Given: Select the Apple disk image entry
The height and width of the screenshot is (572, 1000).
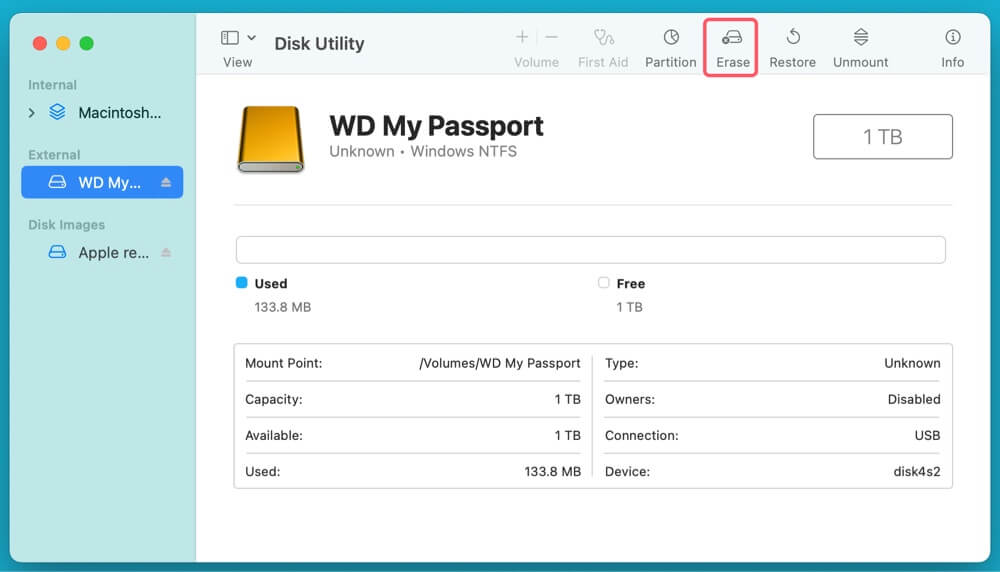Looking at the screenshot, I should [x=112, y=253].
